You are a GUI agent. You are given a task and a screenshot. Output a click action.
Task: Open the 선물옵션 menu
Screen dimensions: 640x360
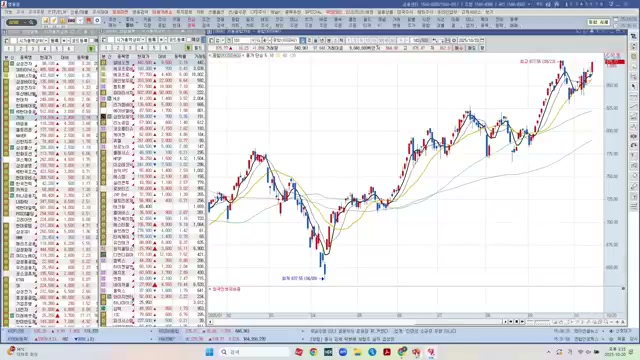(x=216, y=12)
